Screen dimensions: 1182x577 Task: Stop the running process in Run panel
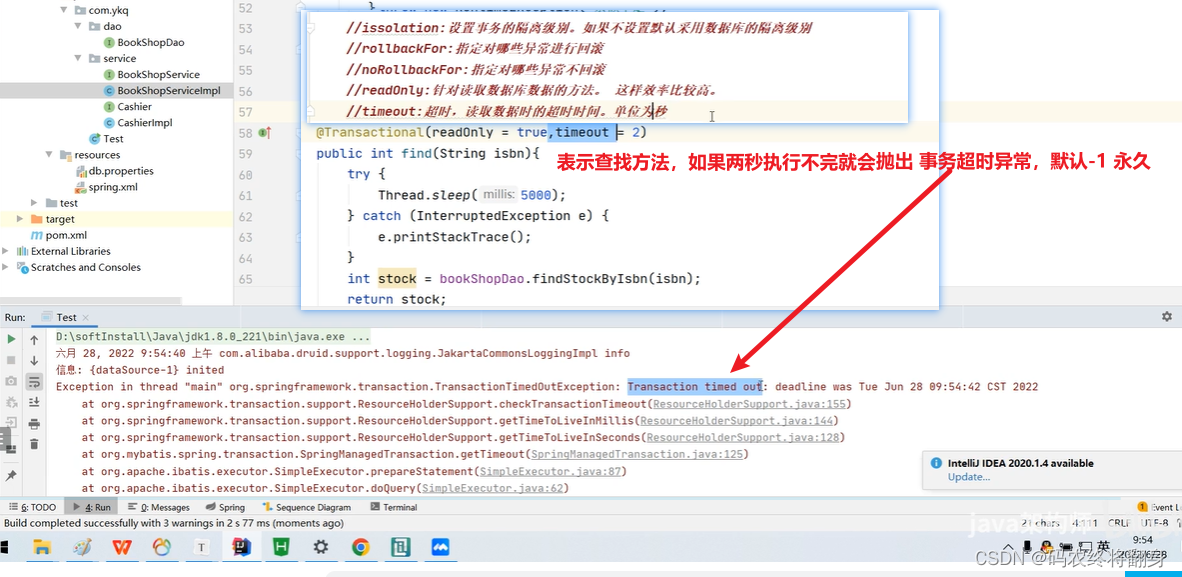(10, 359)
